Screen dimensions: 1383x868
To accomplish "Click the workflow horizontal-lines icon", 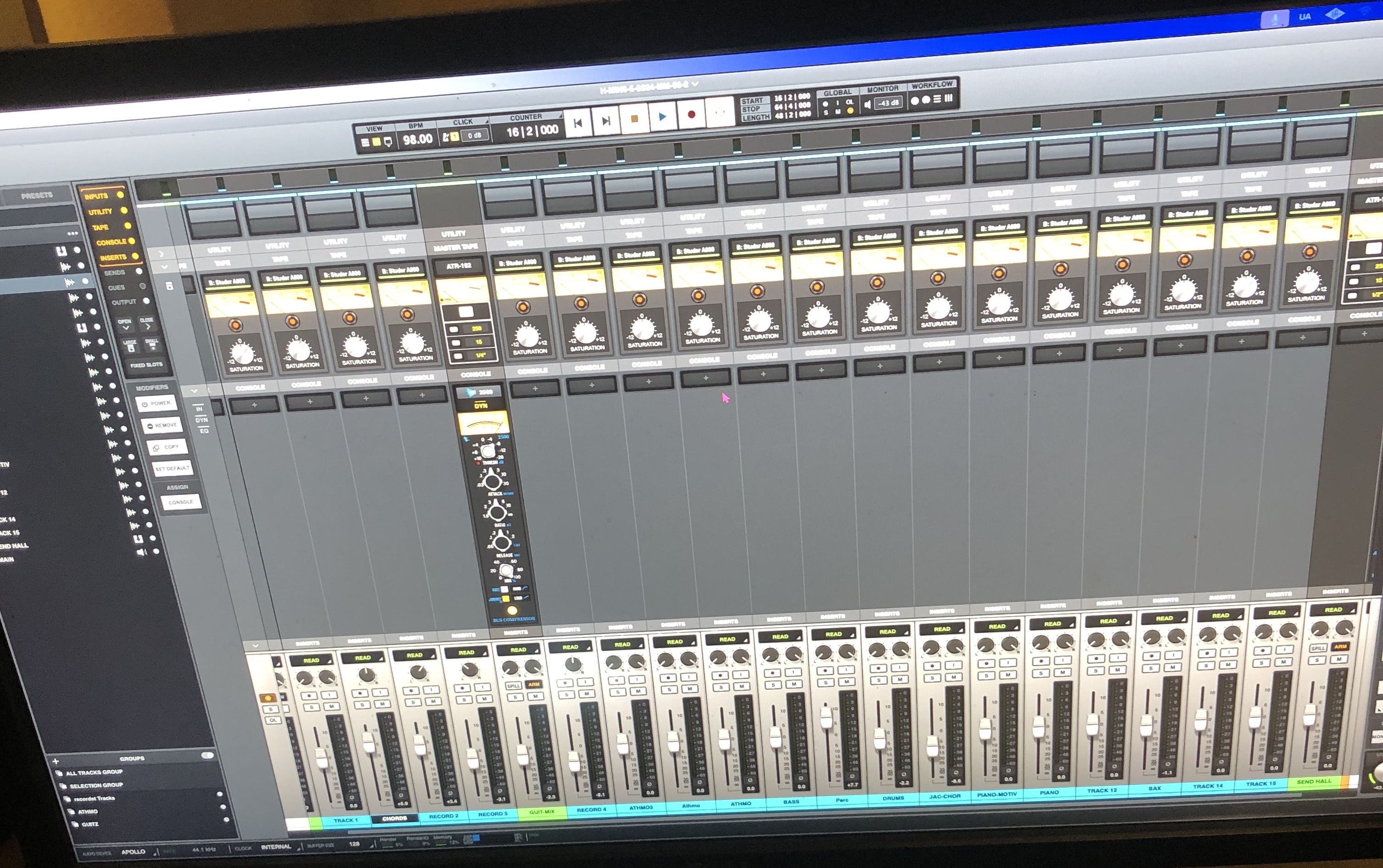I will coord(937,99).
